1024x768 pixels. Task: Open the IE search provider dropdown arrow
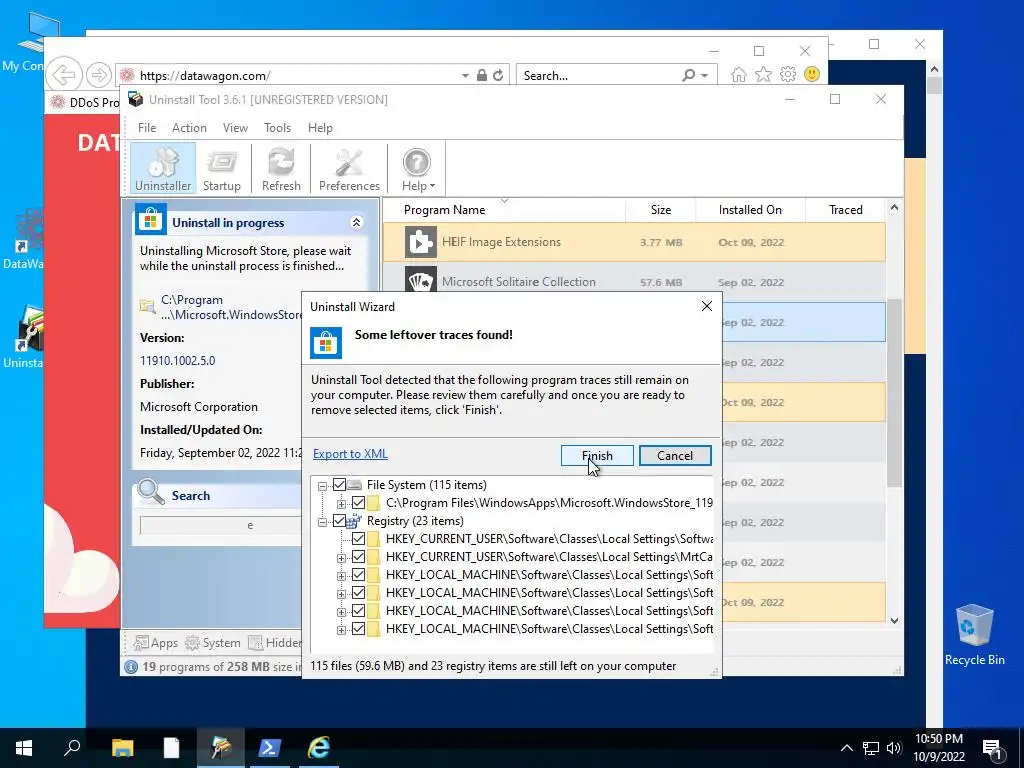click(705, 76)
